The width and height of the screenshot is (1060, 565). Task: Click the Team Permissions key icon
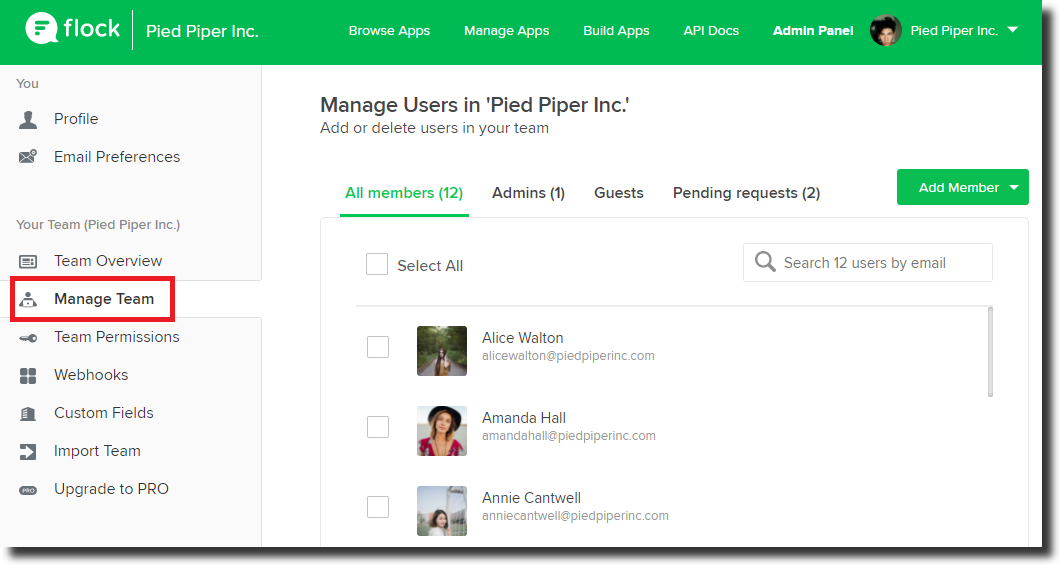28,338
